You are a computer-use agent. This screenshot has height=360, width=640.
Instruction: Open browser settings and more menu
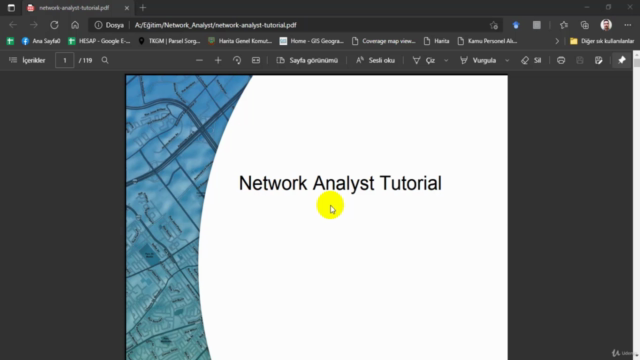click(628, 25)
